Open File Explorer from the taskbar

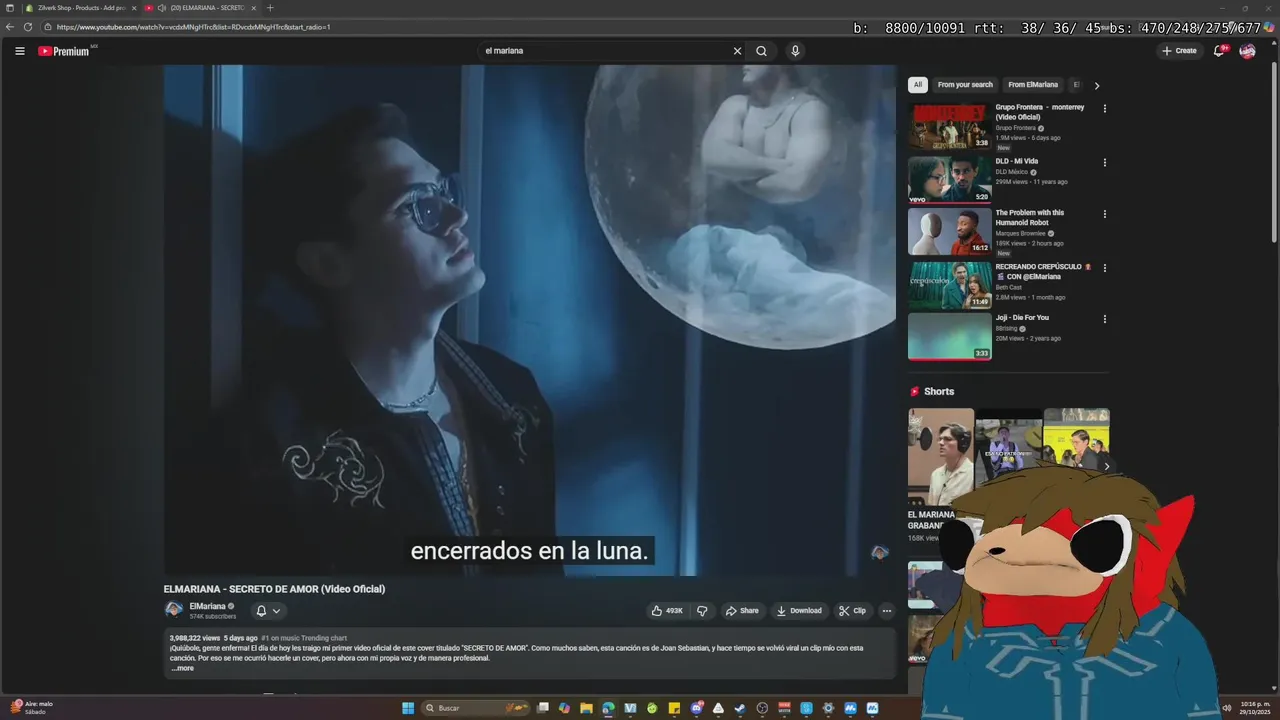coord(586,708)
